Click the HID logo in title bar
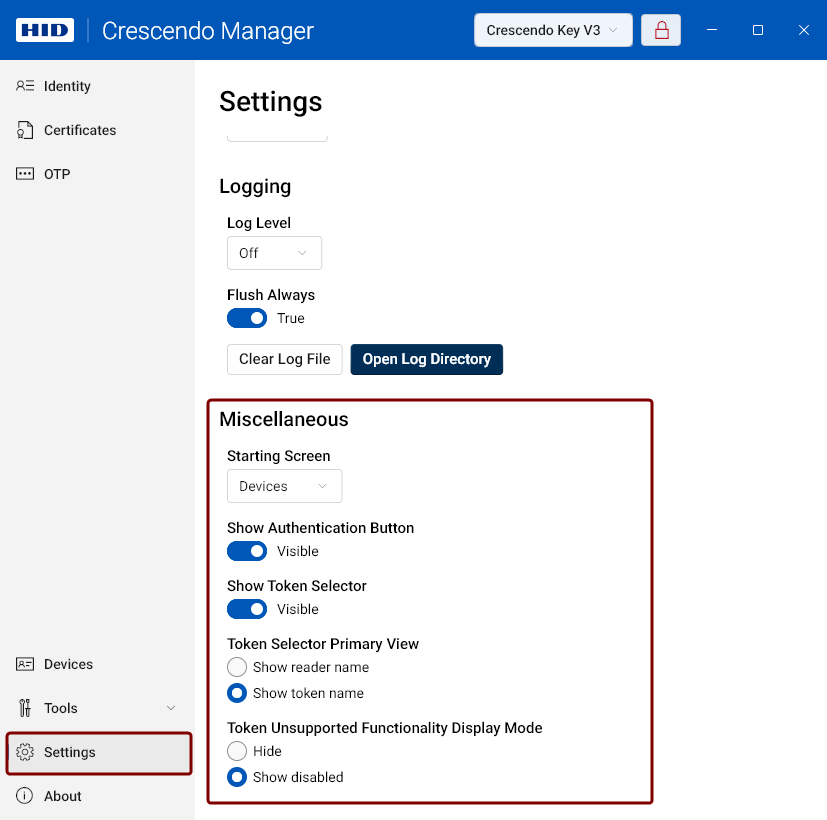Screen dimensions: 827x820 click(45, 30)
